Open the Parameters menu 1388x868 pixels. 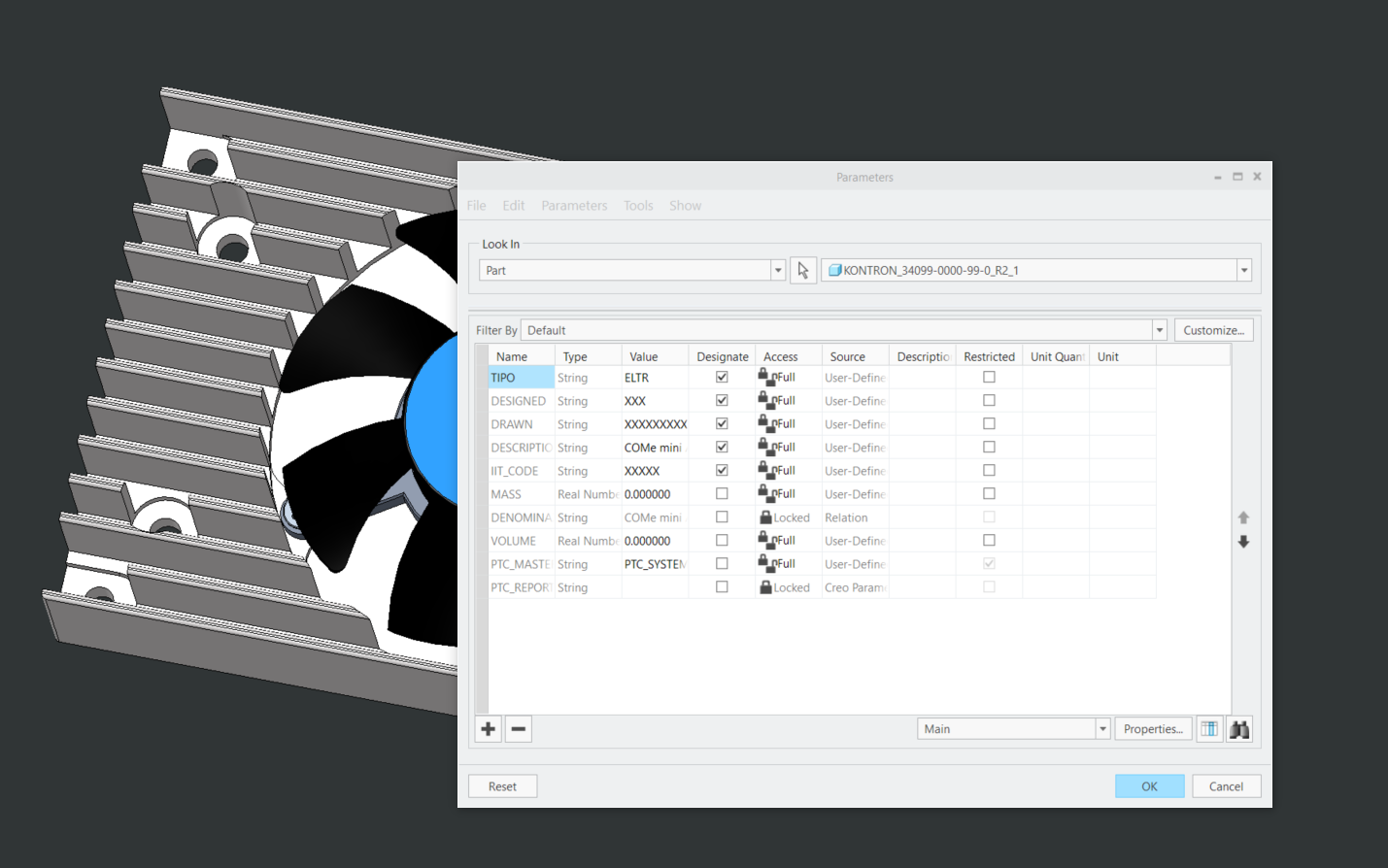pyautogui.click(x=574, y=205)
